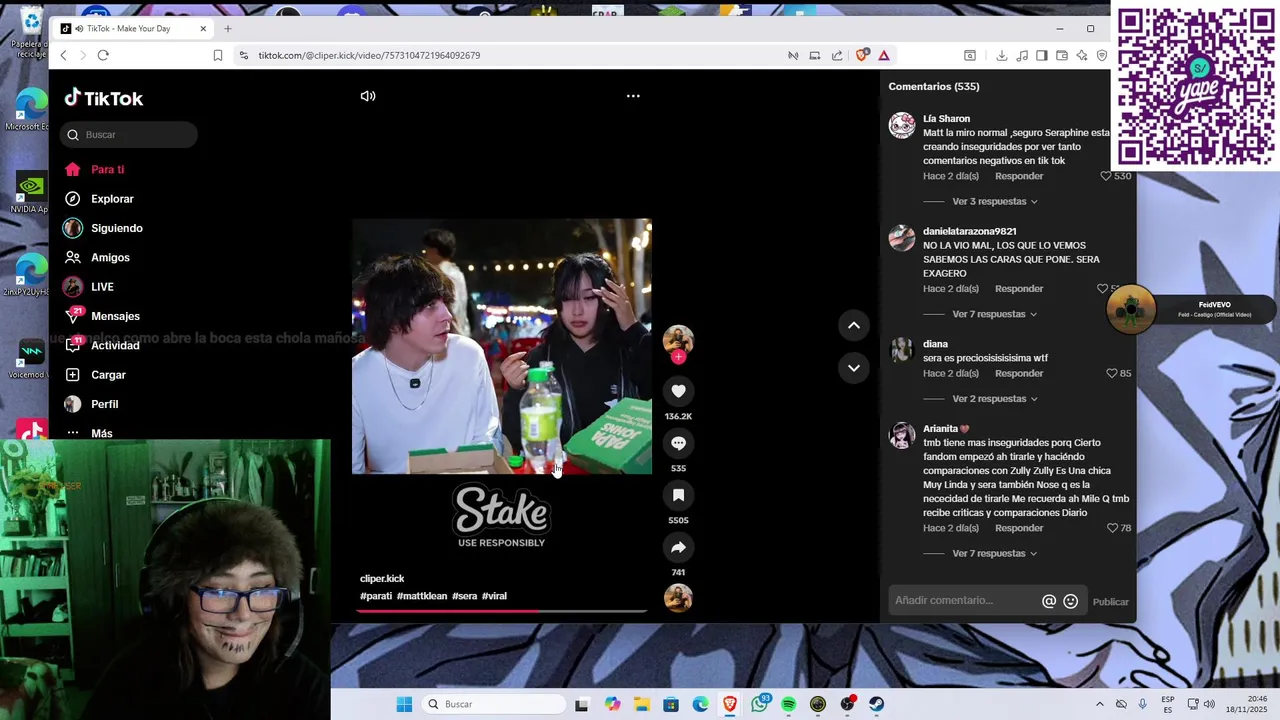Insert a mention with the @ icon
The height and width of the screenshot is (720, 1280).
pos(1049,601)
